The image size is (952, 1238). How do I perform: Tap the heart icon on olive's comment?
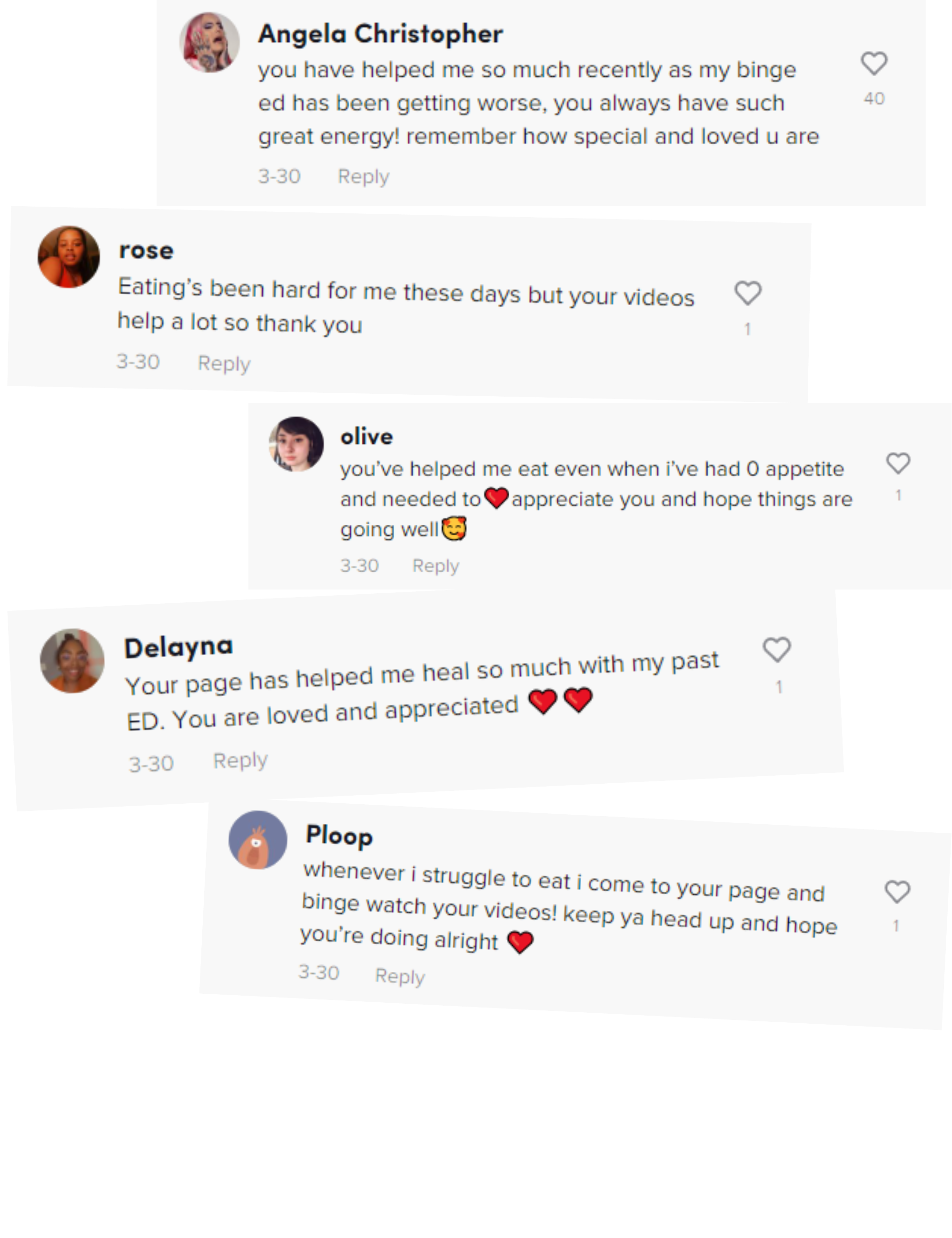[x=898, y=463]
